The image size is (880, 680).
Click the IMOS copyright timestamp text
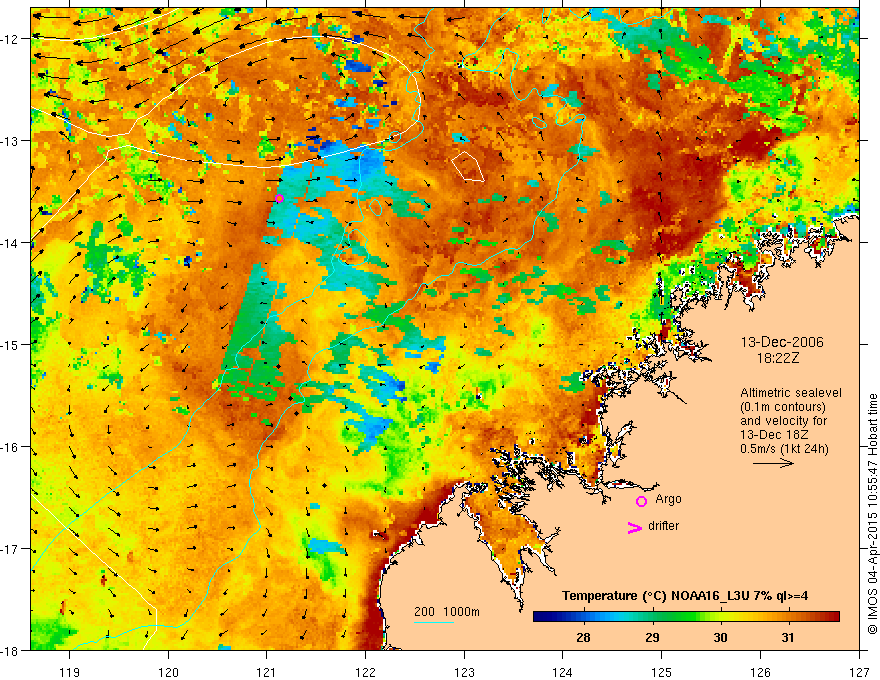[x=872, y=514]
